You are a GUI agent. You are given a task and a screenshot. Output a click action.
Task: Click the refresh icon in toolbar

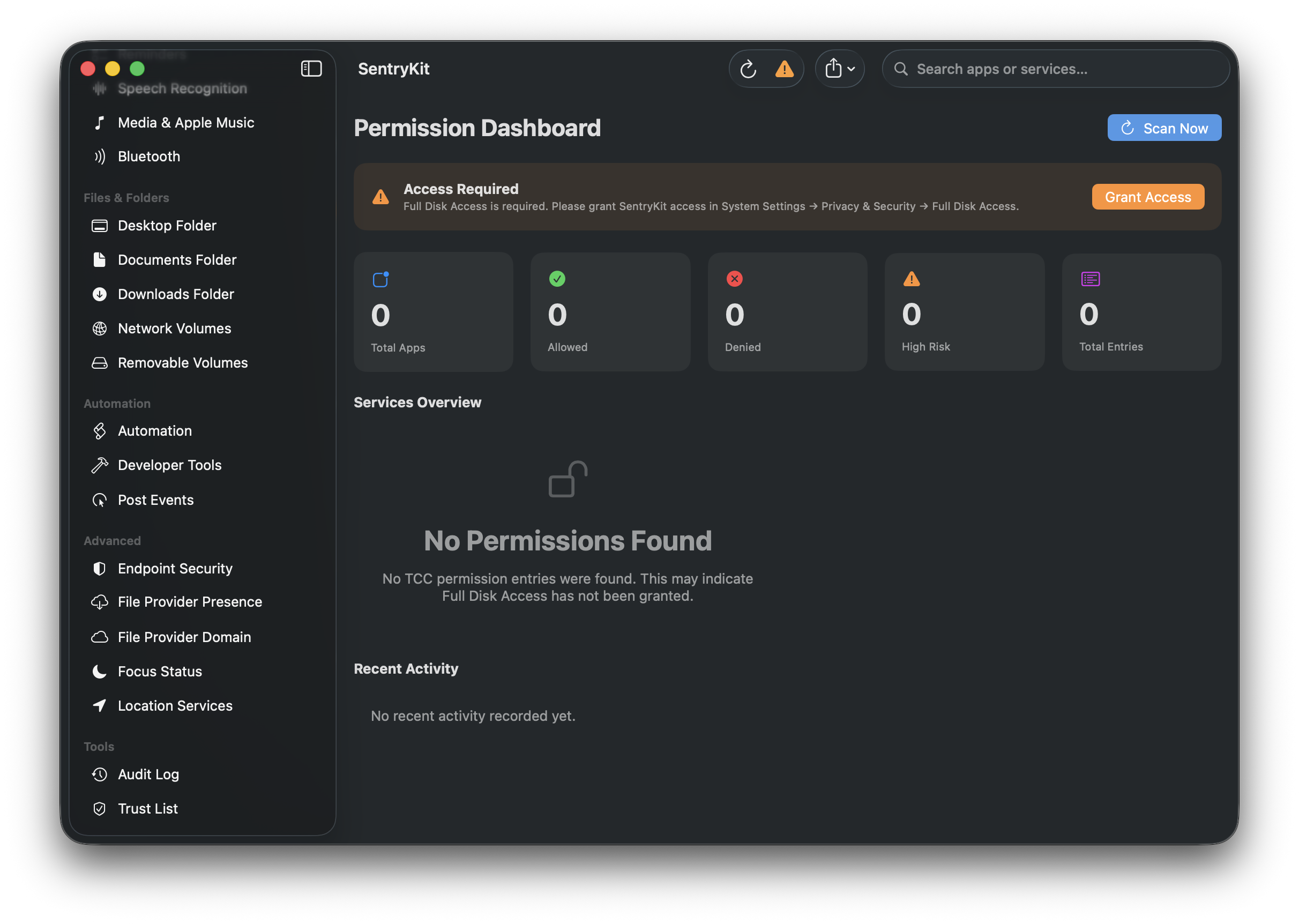click(x=748, y=69)
